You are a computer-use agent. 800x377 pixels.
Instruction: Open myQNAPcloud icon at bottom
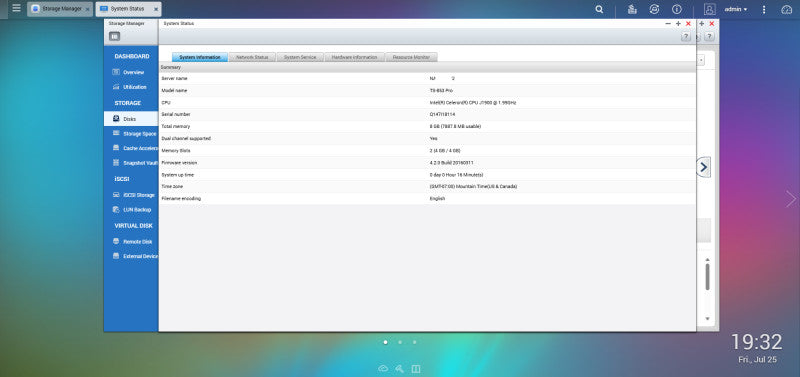point(383,368)
